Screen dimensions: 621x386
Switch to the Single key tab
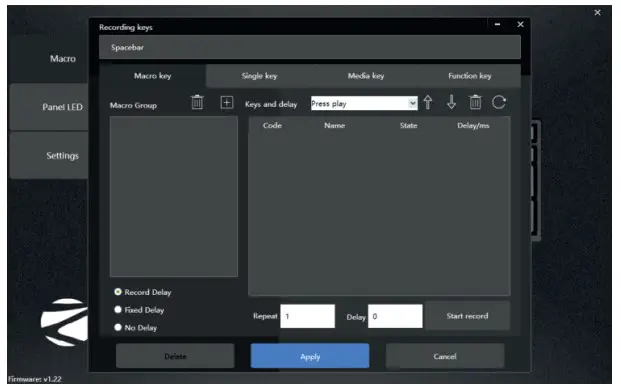[259, 76]
